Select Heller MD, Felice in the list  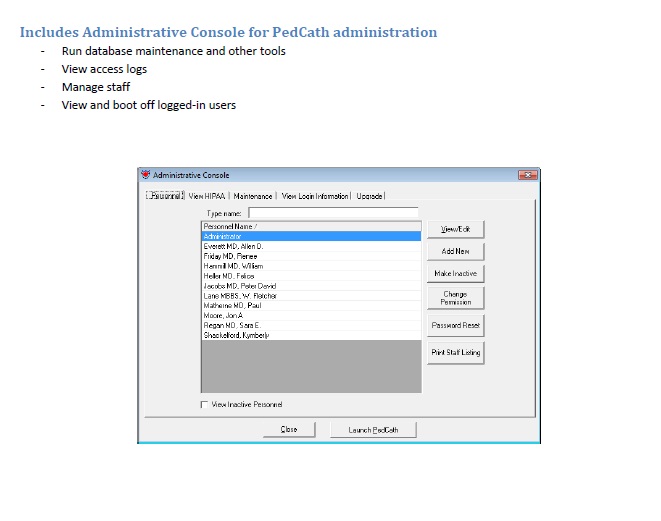(312, 276)
